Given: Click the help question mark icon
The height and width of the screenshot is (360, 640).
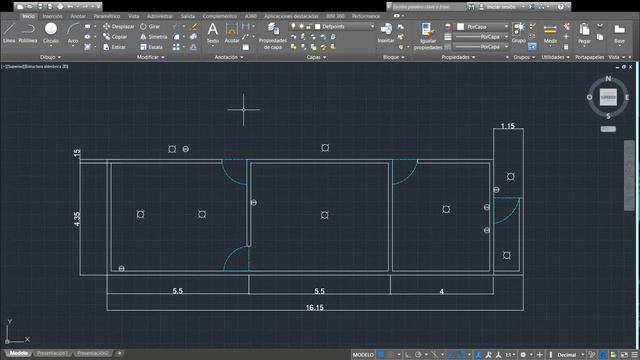Looking at the screenshot, I should tap(560, 7).
